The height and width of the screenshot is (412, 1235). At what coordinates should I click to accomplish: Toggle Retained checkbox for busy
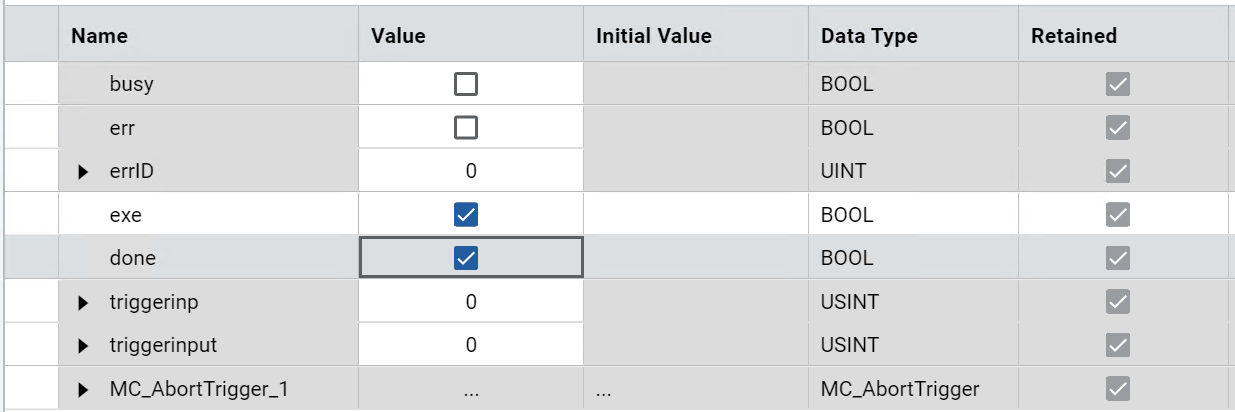pyautogui.click(x=1118, y=85)
